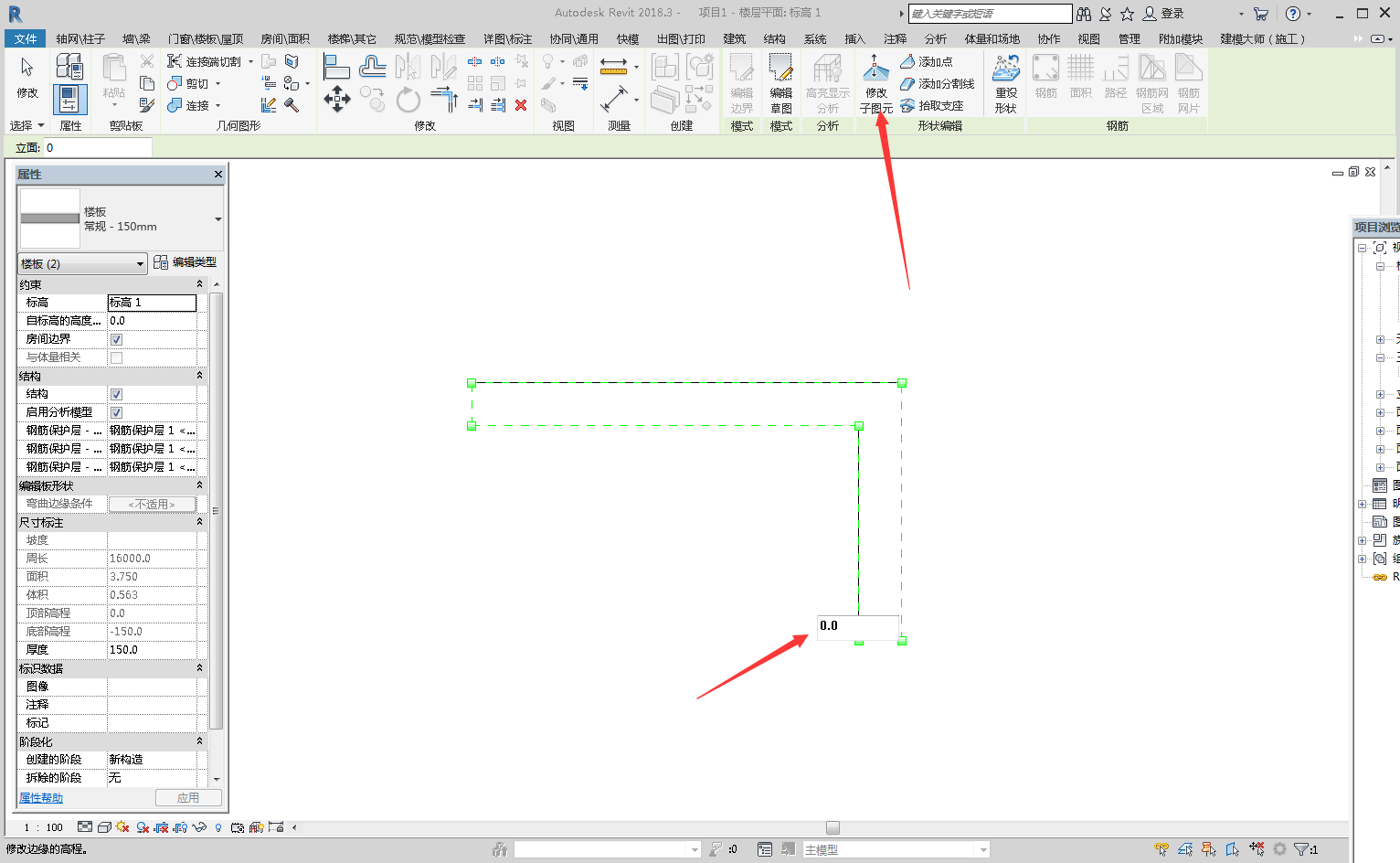
Task: Collapse the 约束 property group
Action: tap(199, 284)
